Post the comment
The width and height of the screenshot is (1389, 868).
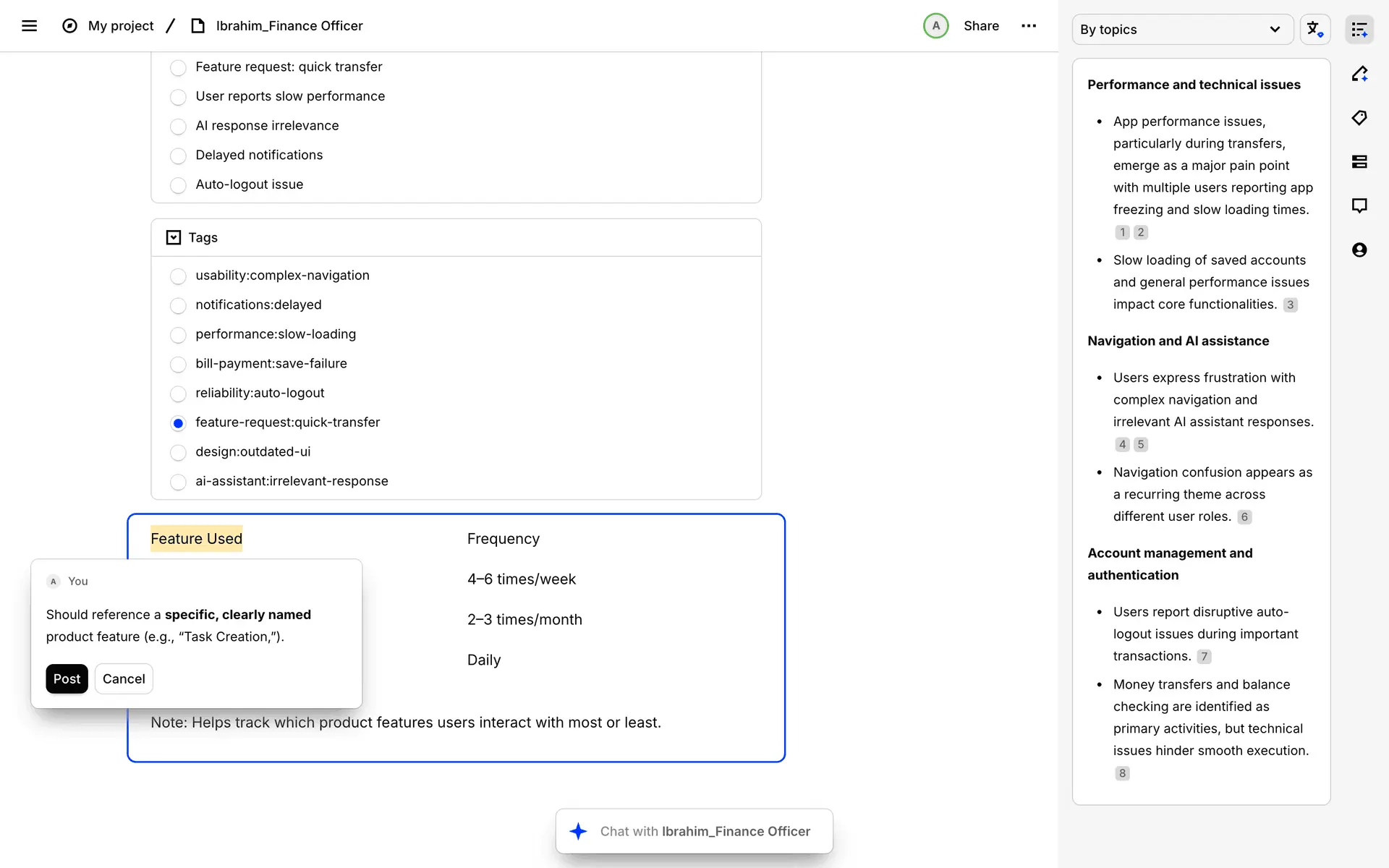click(x=67, y=679)
